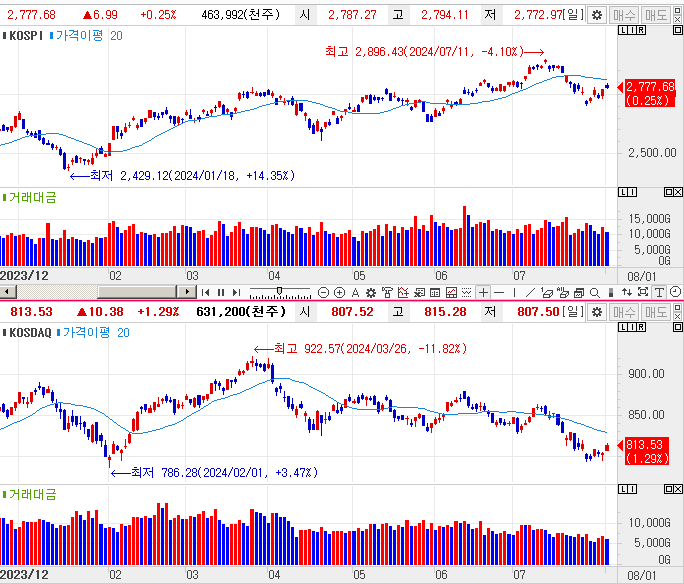Maximize the KOSPI 거래대금 volume panel
This screenshot has height=584, width=684.
[x=669, y=192]
